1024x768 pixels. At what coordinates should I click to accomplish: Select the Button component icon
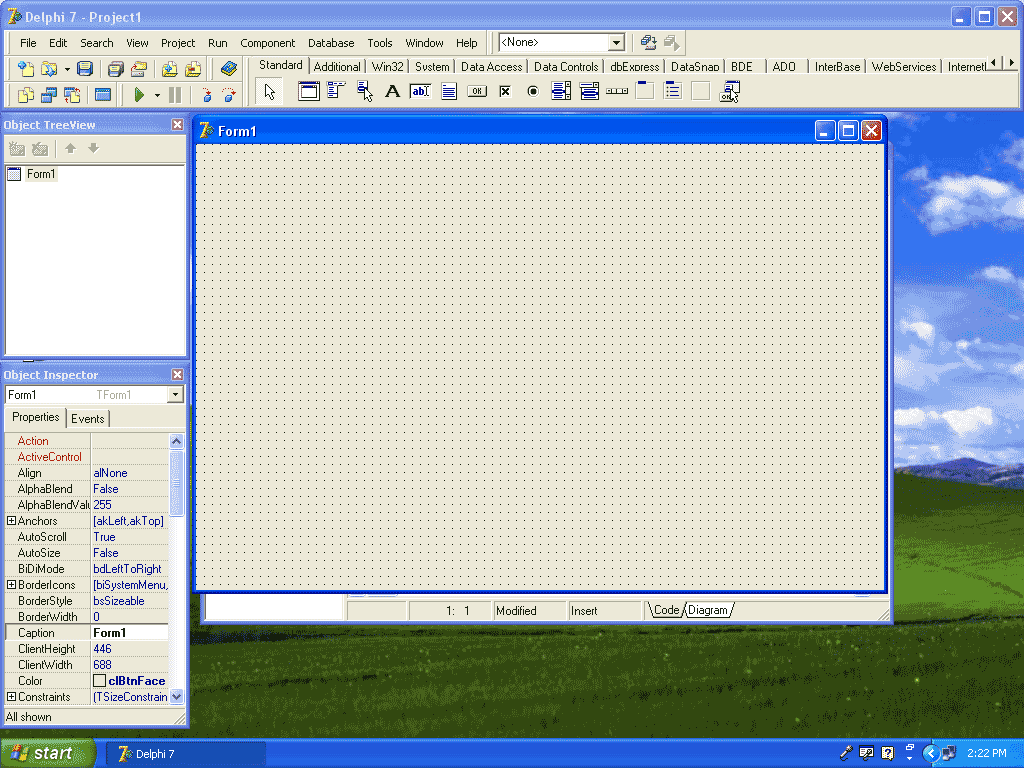pos(477,91)
